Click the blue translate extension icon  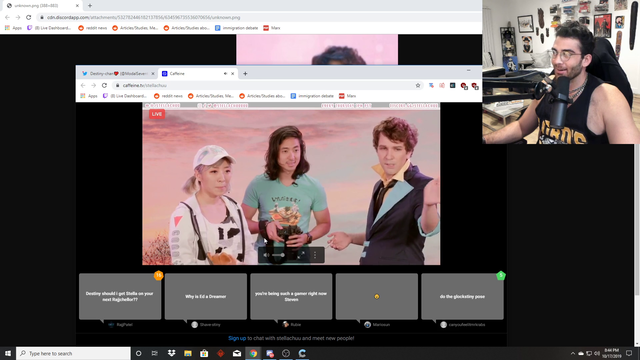point(431,85)
